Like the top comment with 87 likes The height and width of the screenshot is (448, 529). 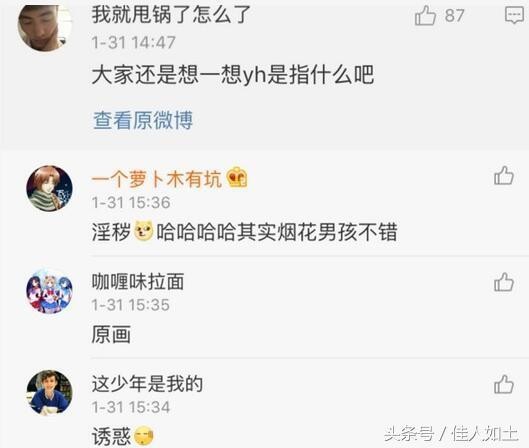(425, 16)
